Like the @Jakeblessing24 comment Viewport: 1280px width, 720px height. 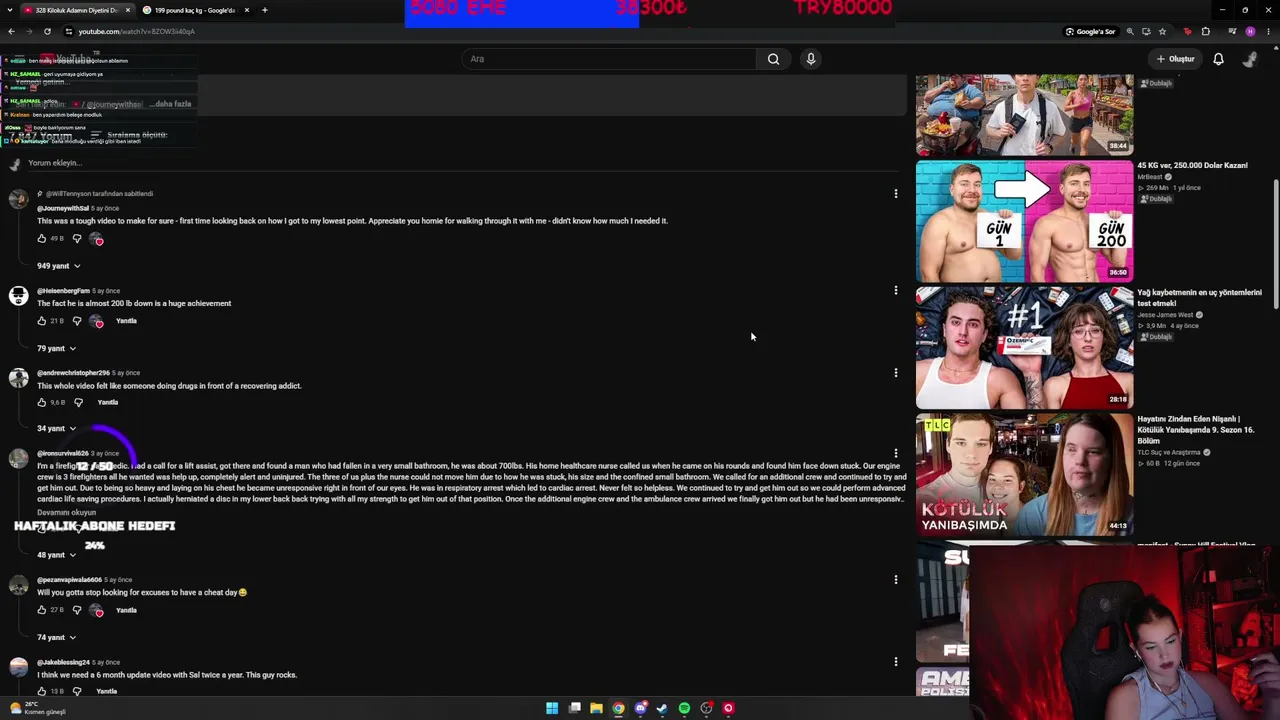41,691
